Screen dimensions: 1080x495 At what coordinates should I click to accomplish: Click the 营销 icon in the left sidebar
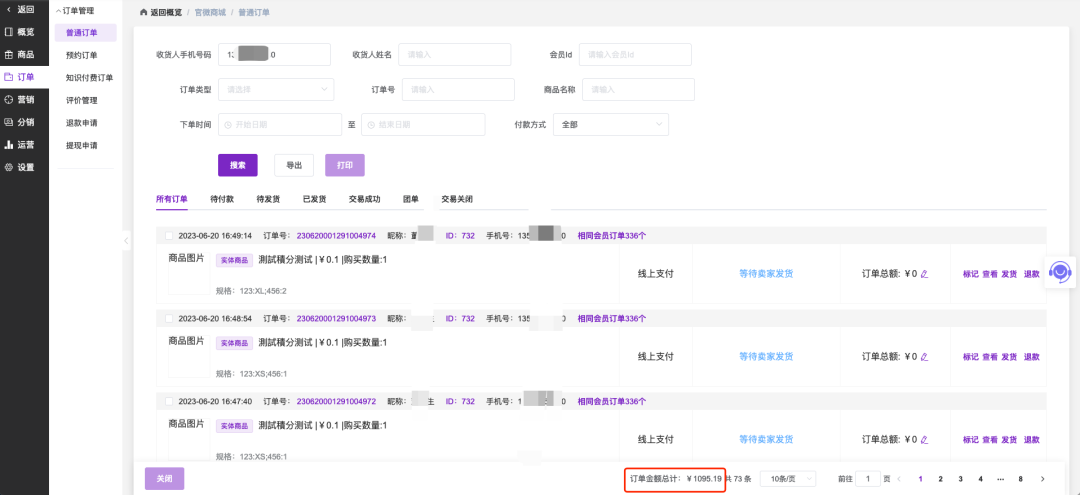coord(9,99)
